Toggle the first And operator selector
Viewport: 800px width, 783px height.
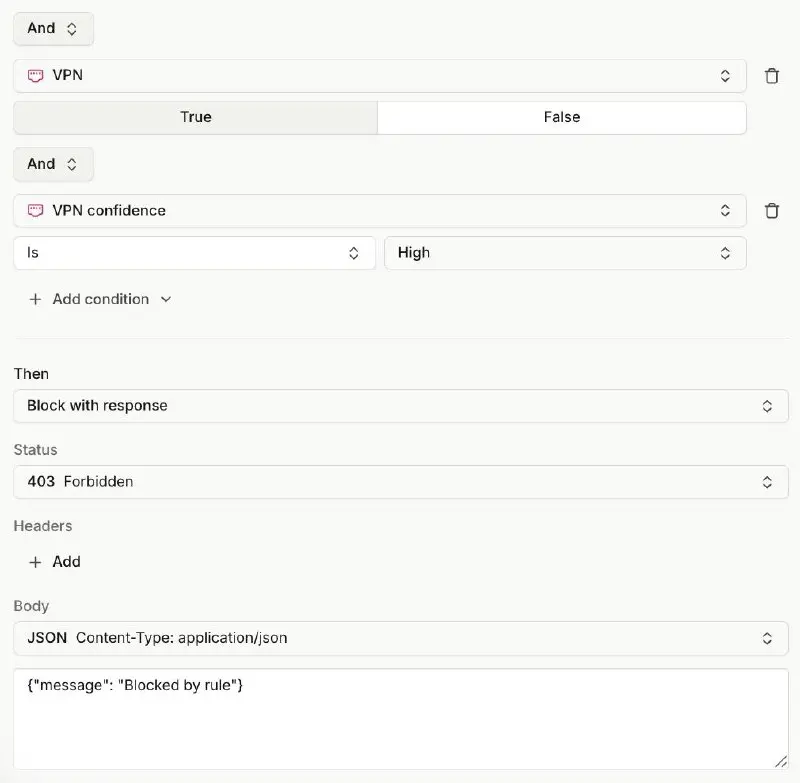[x=53, y=29]
